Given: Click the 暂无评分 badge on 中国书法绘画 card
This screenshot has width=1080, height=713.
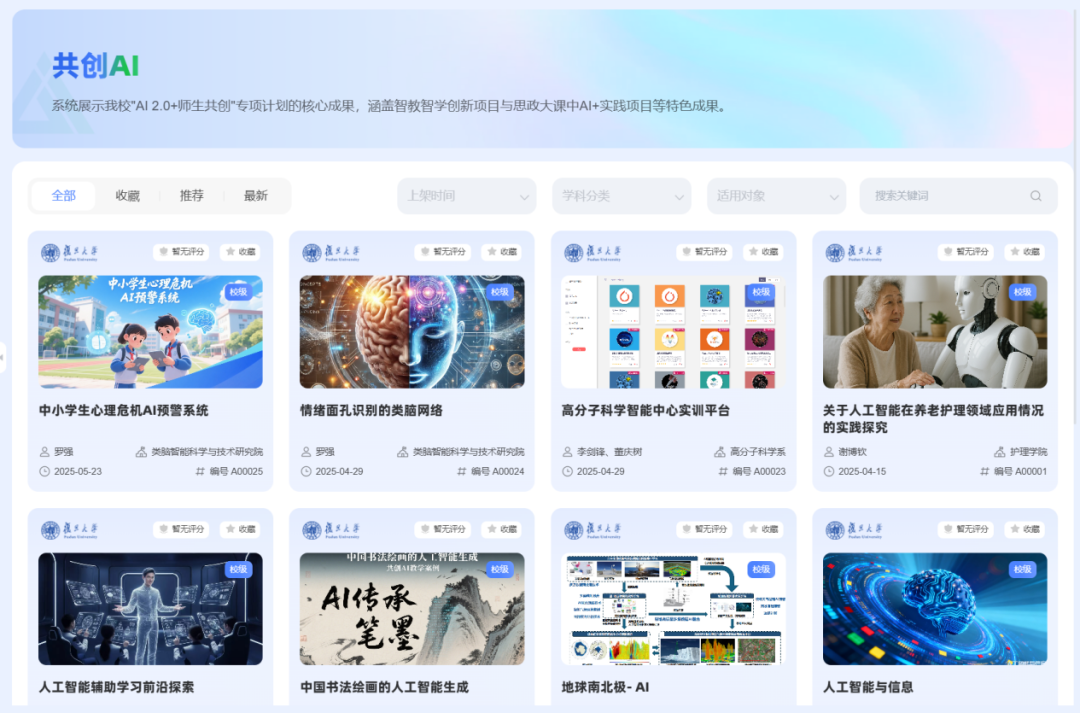Looking at the screenshot, I should pyautogui.click(x=443, y=529).
